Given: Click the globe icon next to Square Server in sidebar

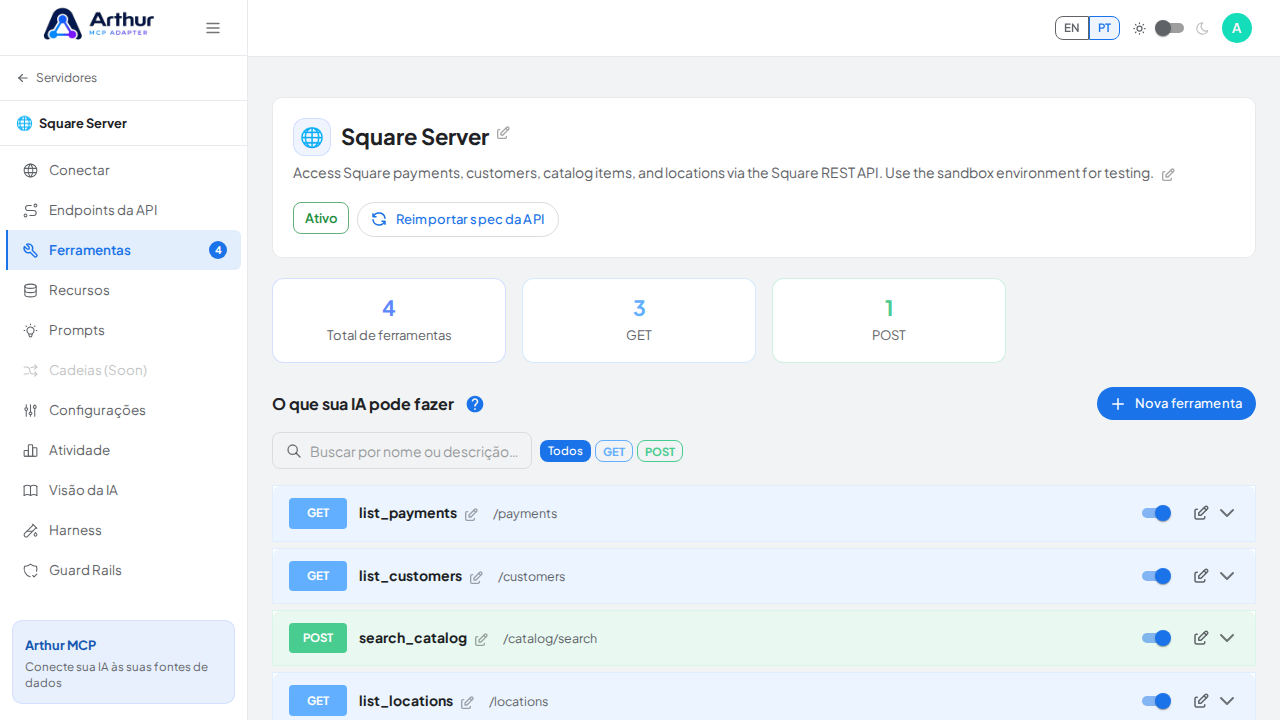Looking at the screenshot, I should pos(25,124).
